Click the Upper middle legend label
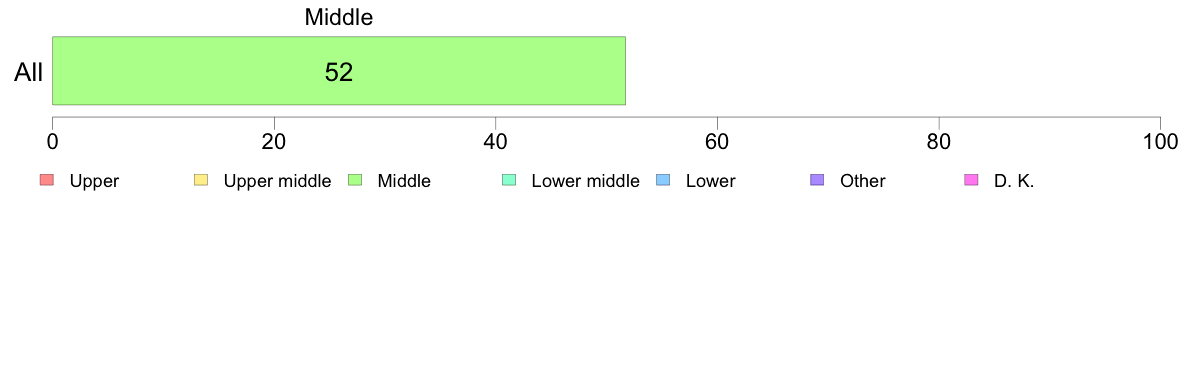The width and height of the screenshot is (1188, 368). coord(277,182)
